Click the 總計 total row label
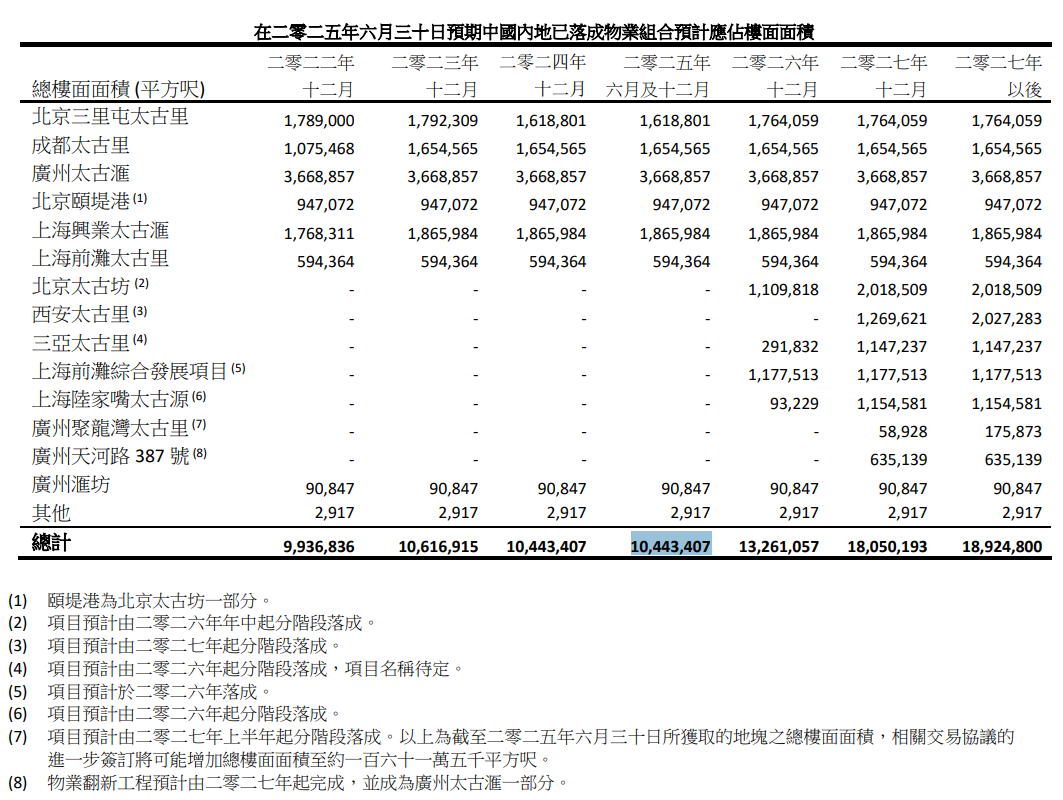The width and height of the screenshot is (1063, 800). (51, 543)
